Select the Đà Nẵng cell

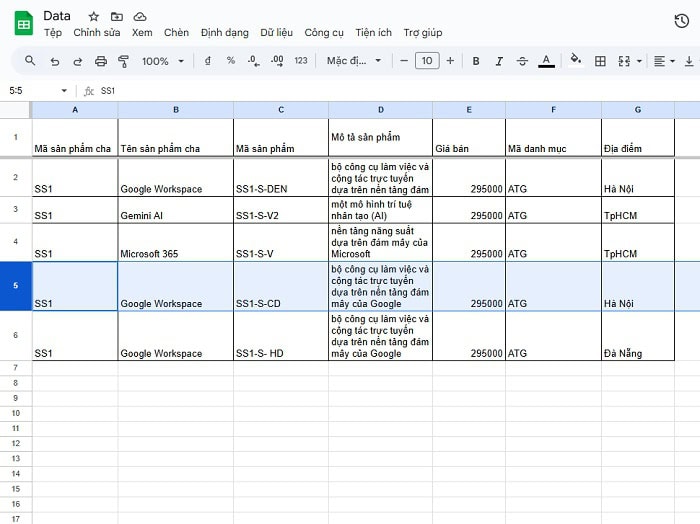click(x=638, y=336)
